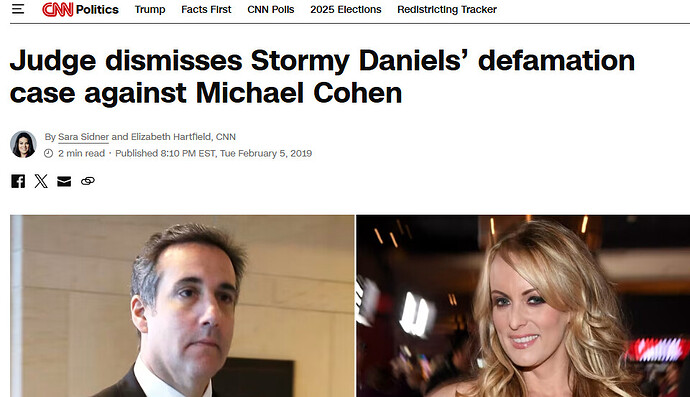690x397 pixels.
Task: Open the hamburger navigation menu
Action: [18, 9]
